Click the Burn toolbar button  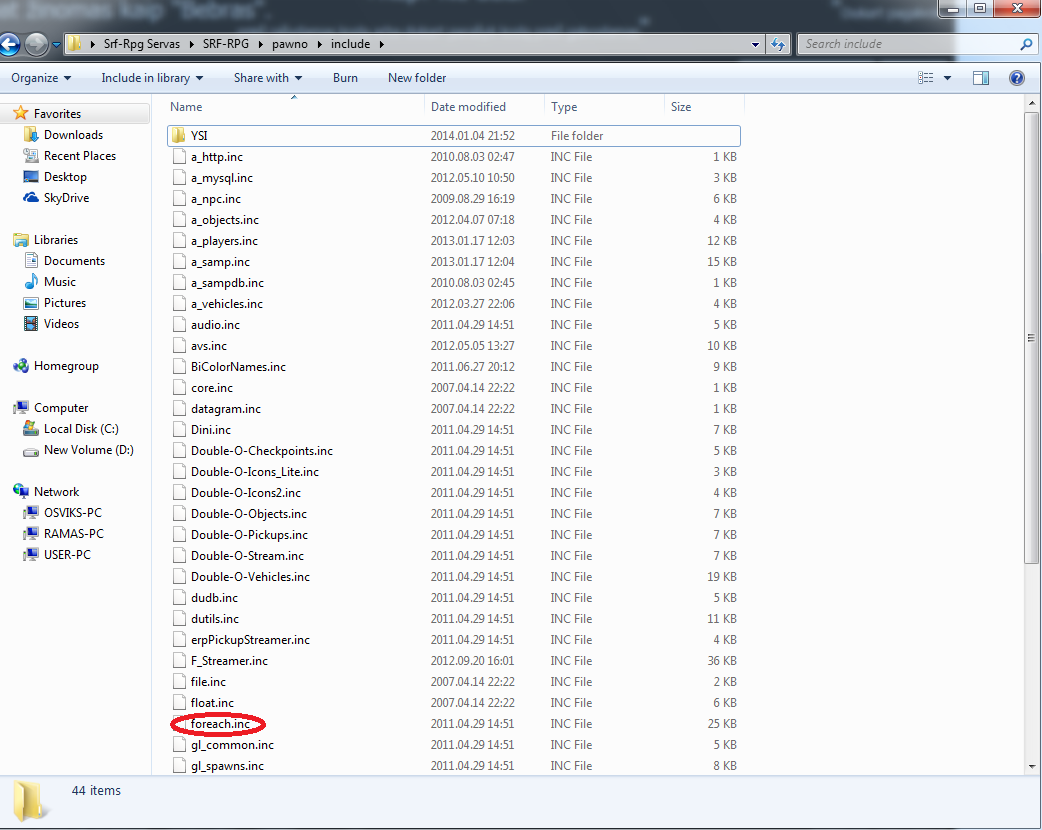point(346,78)
